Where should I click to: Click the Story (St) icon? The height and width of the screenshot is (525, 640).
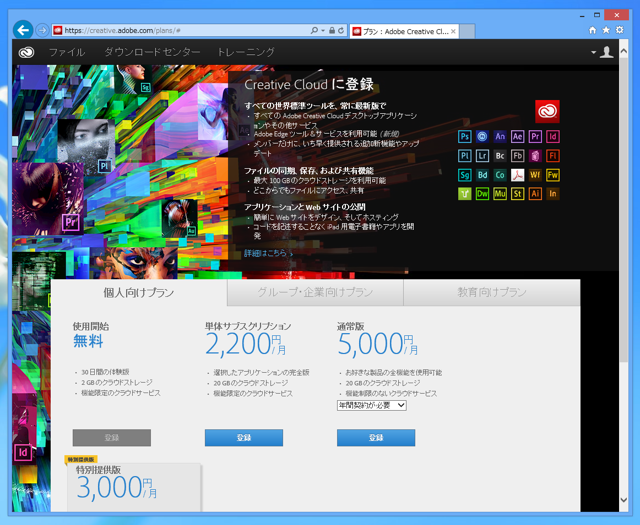(518, 194)
